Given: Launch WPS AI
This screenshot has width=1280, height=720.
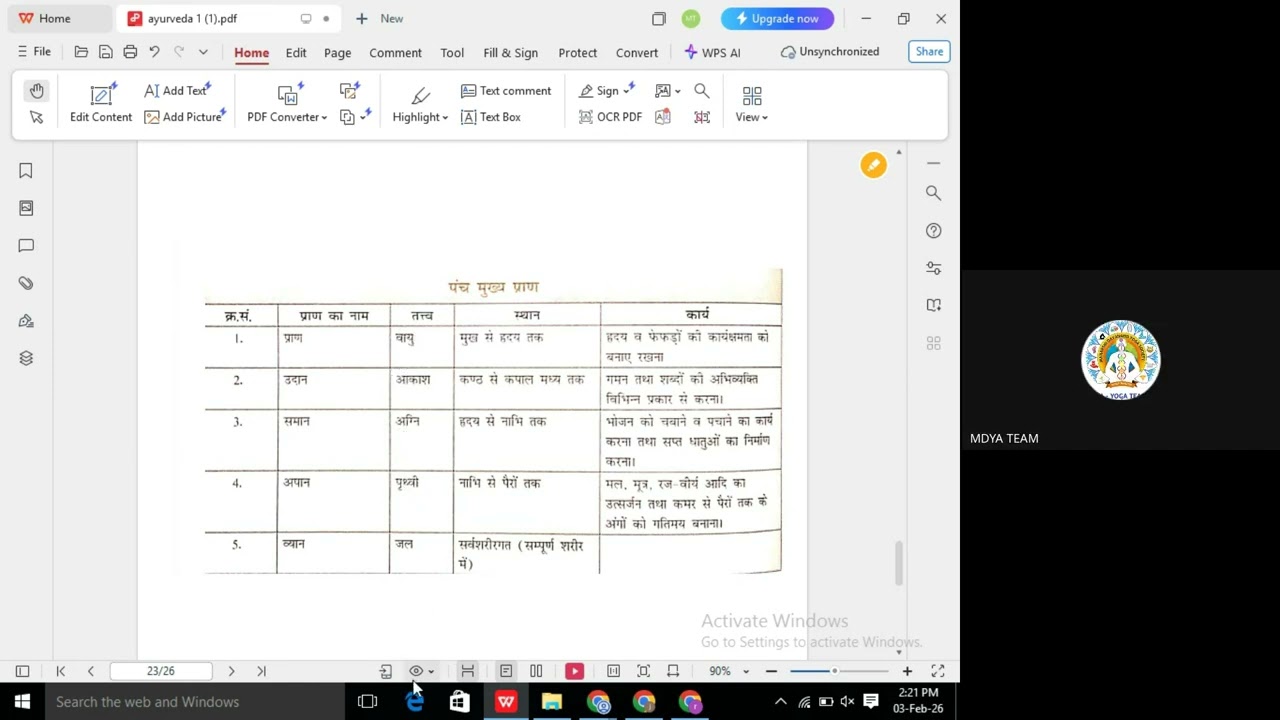Looking at the screenshot, I should pos(712,52).
